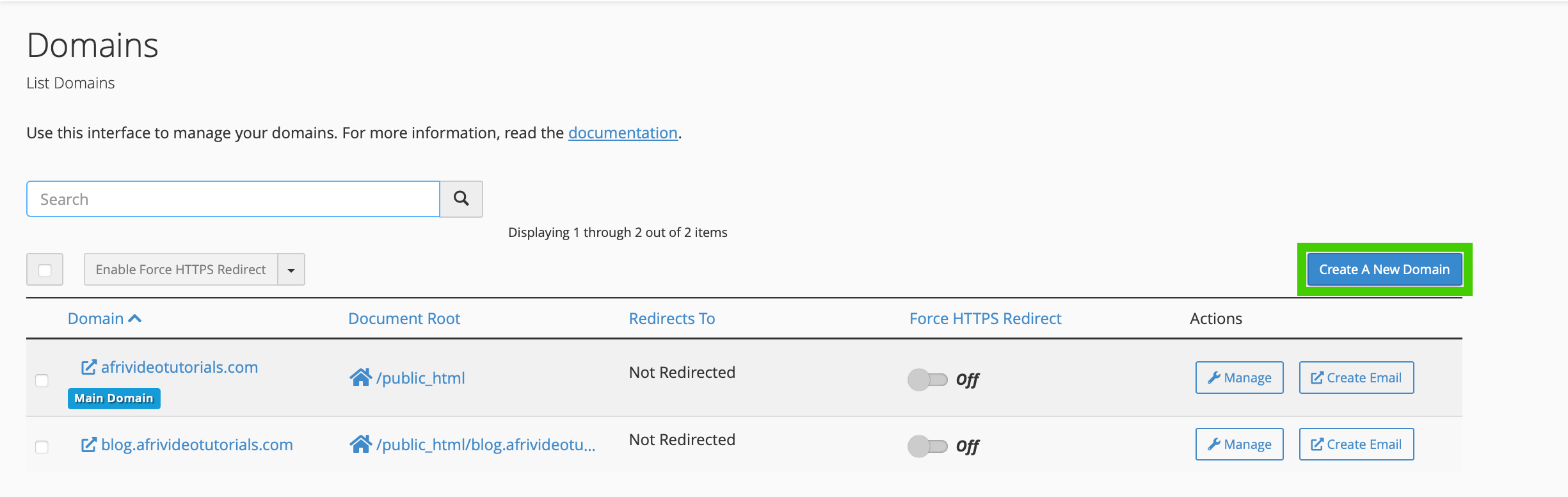Click the Domain column sort arrow
Viewport: 1568px width, 497px height.
click(x=135, y=318)
